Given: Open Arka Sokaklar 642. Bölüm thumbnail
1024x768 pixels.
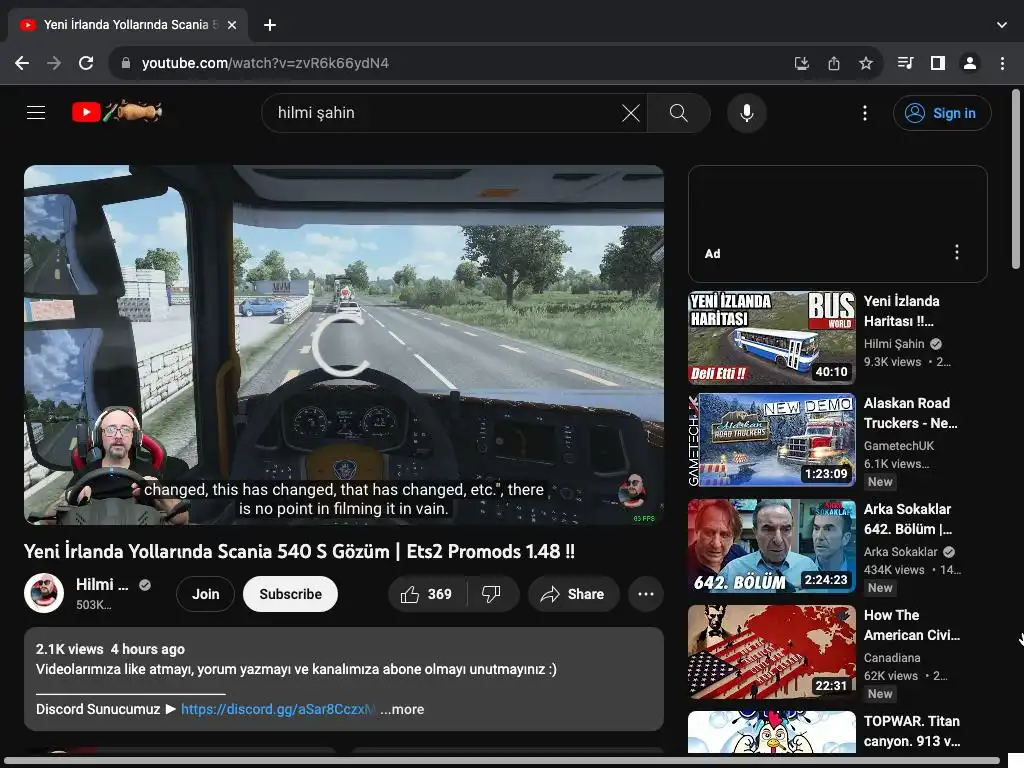Looking at the screenshot, I should [x=771, y=546].
